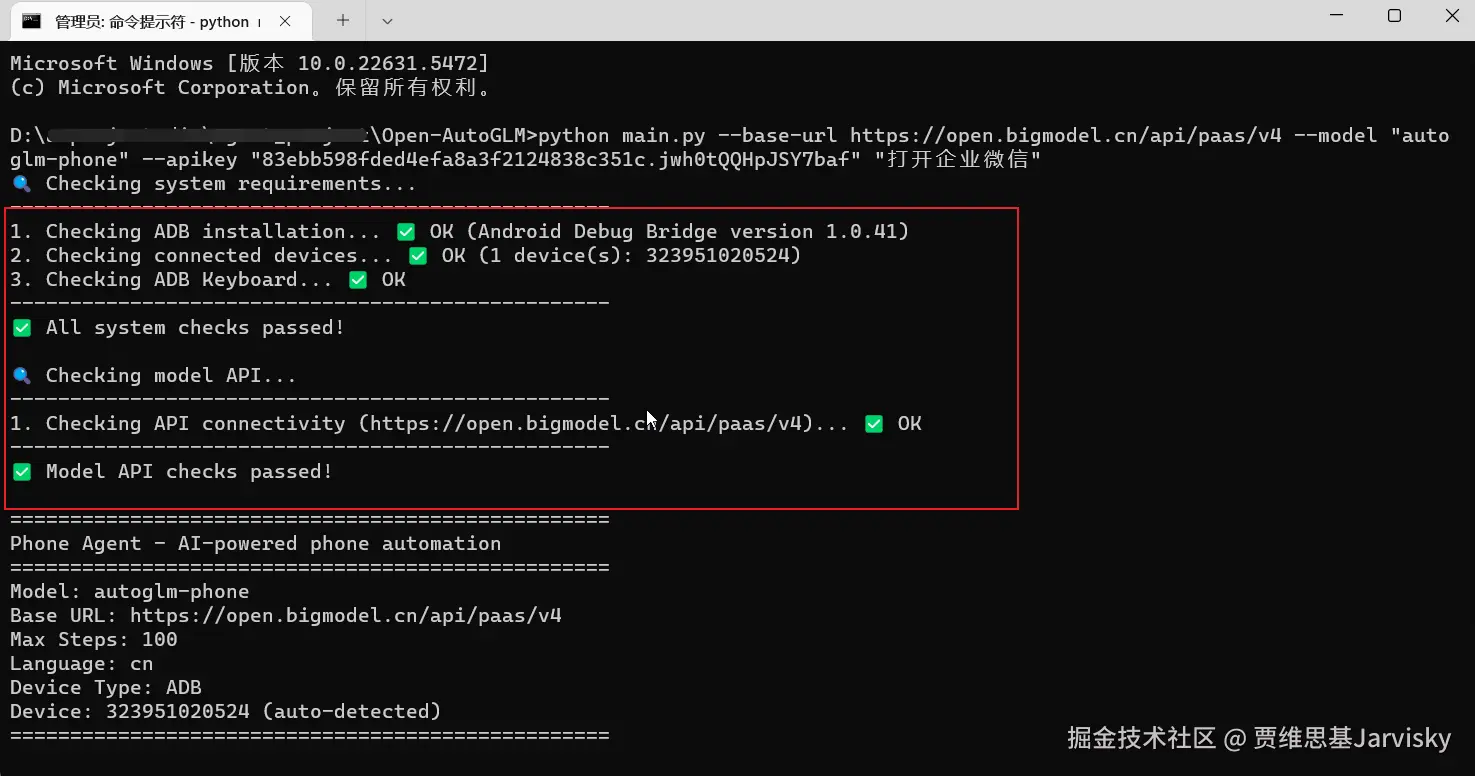
Task: Click green check next to ADB Keyboard
Action: tap(357, 280)
